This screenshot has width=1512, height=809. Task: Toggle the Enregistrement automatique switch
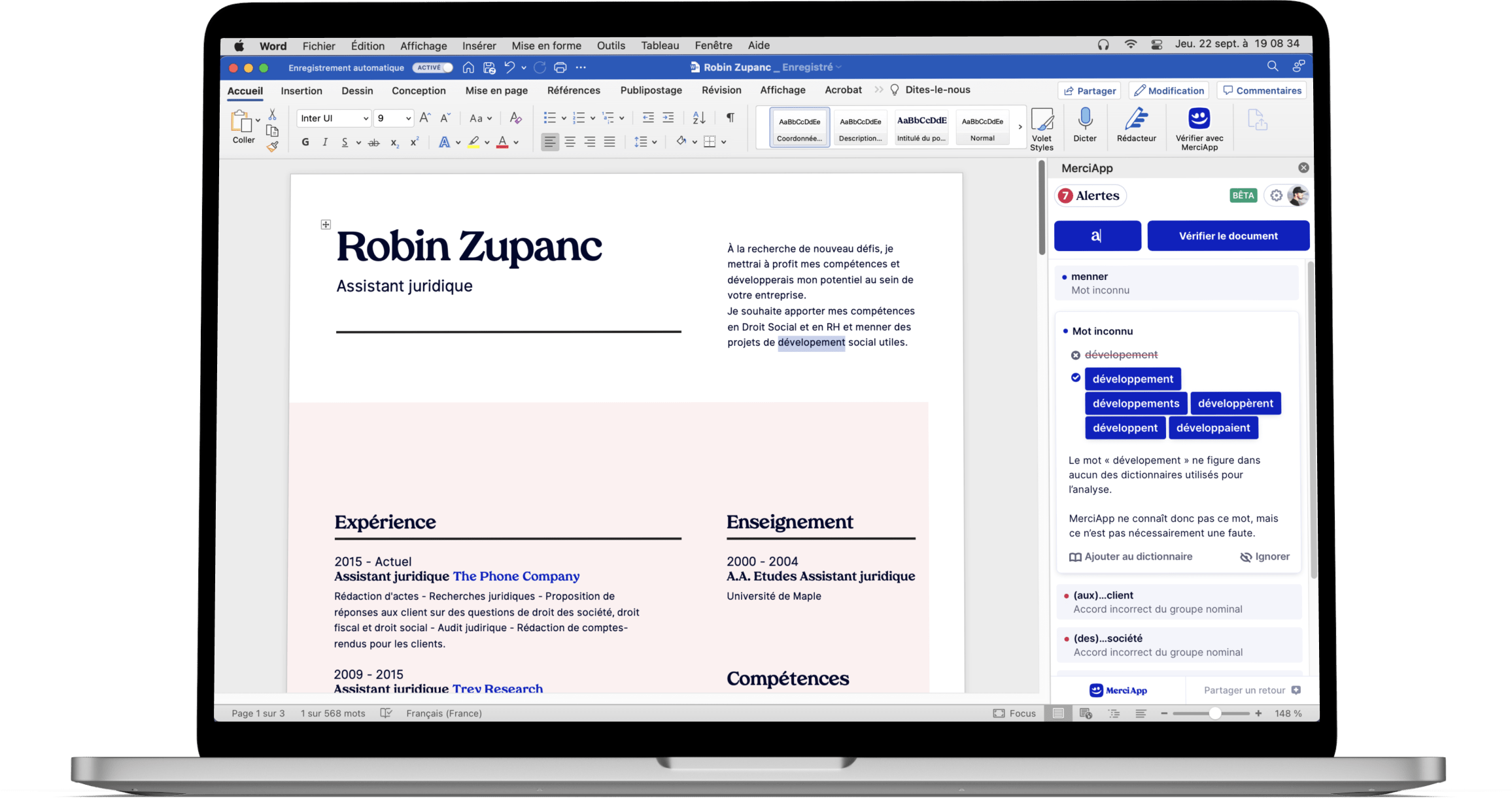433,67
